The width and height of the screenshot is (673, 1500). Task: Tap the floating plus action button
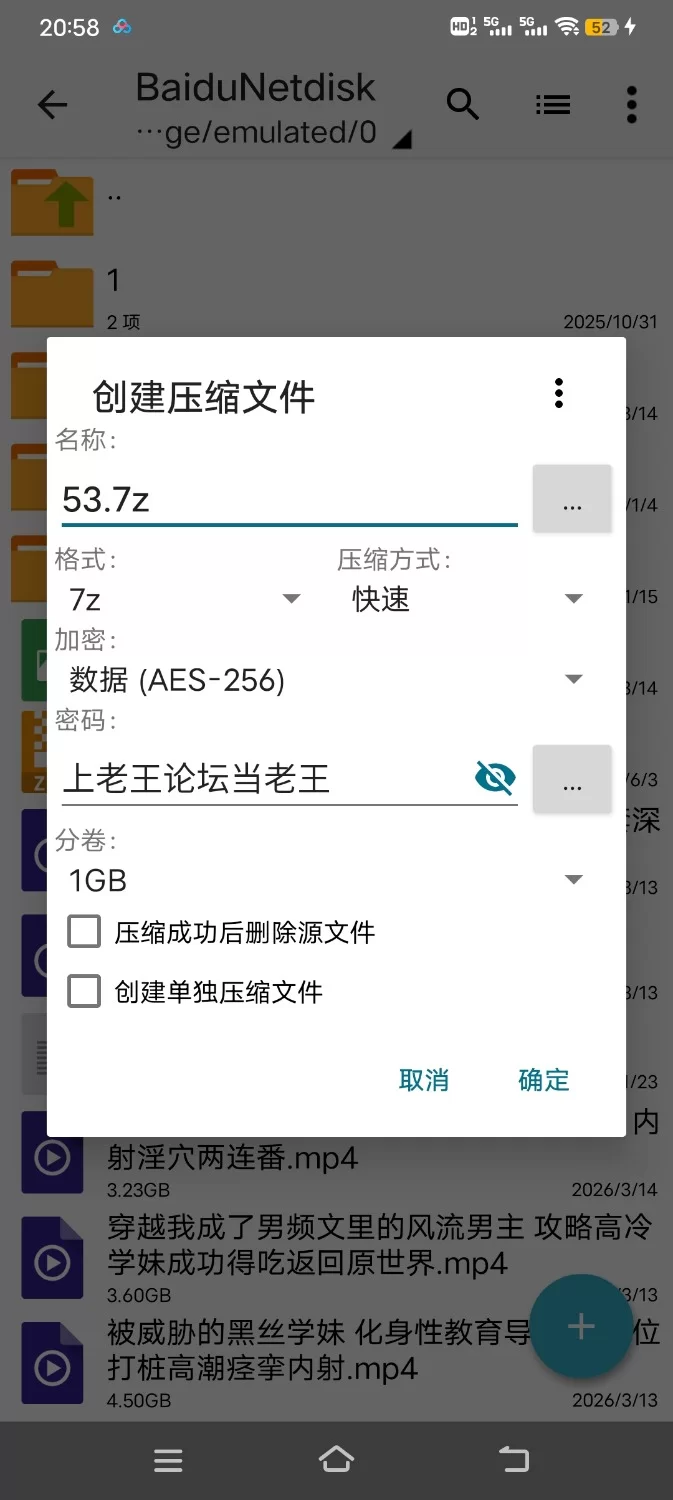click(x=580, y=1326)
